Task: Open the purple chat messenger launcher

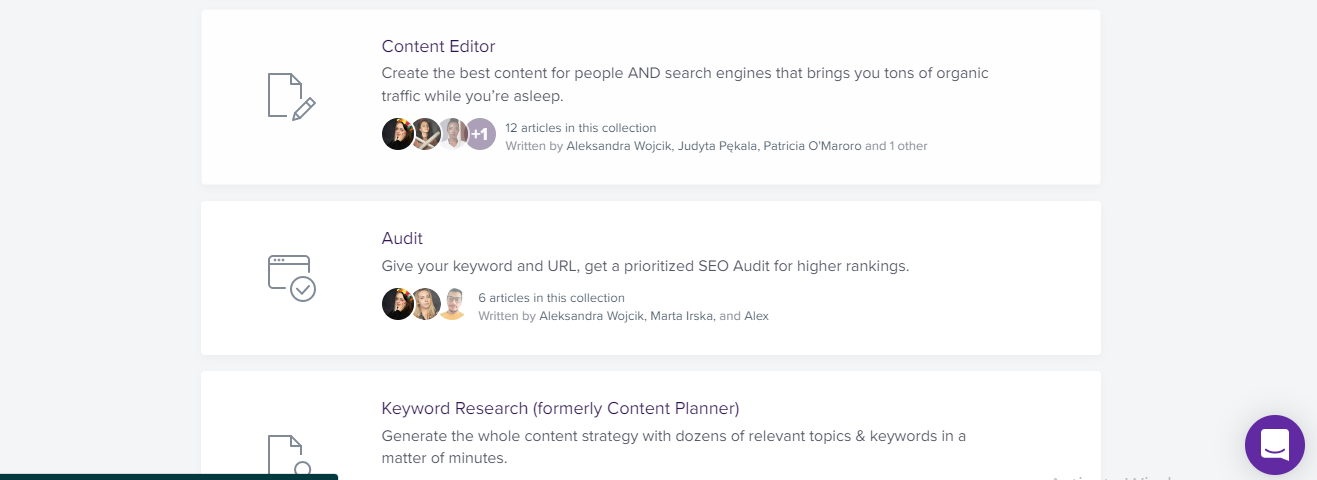Action: click(1274, 445)
